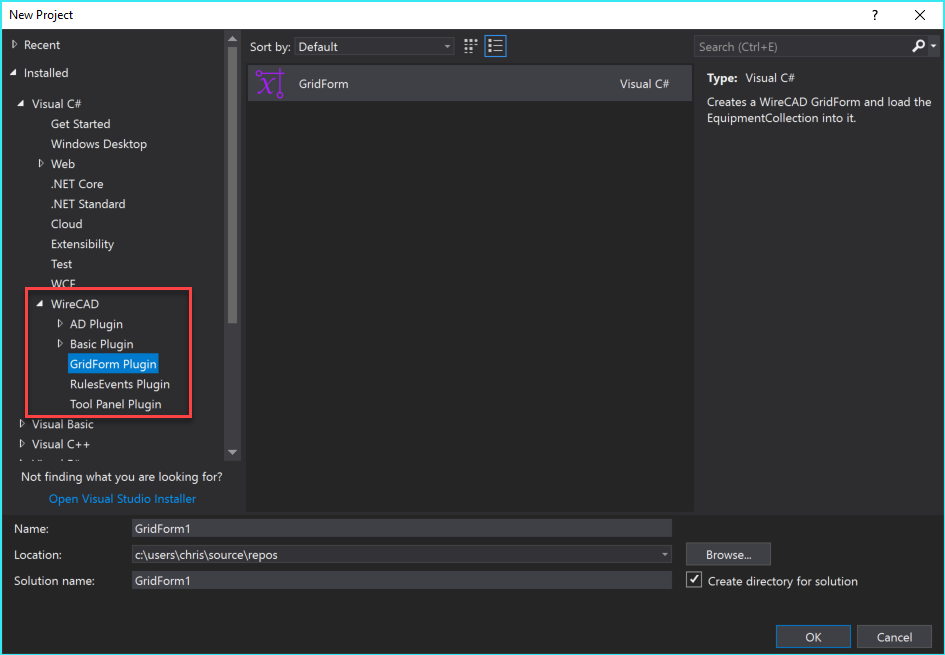
Task: Switch to small icons view
Action: click(x=471, y=46)
